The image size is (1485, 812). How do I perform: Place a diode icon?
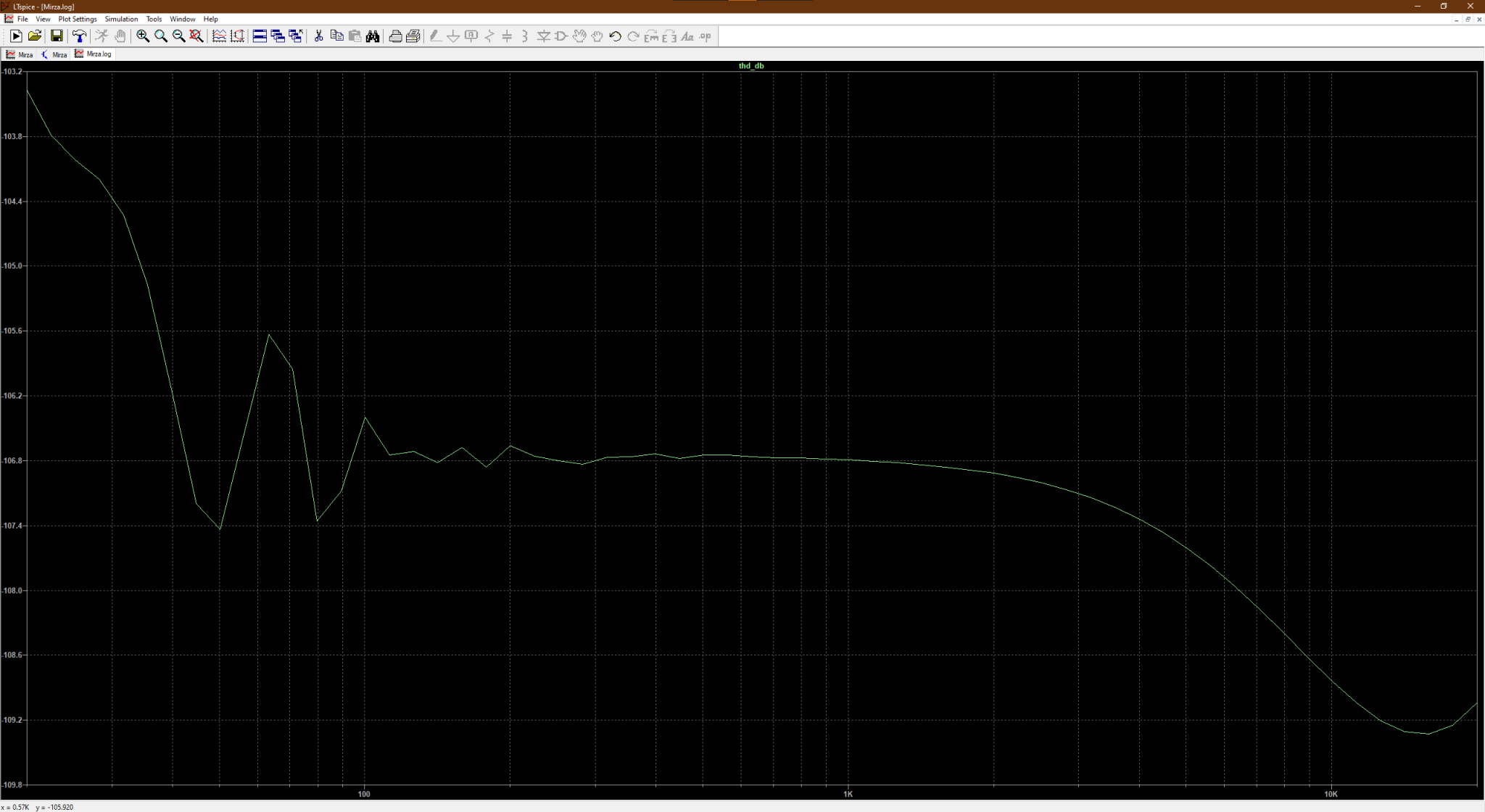pos(543,36)
